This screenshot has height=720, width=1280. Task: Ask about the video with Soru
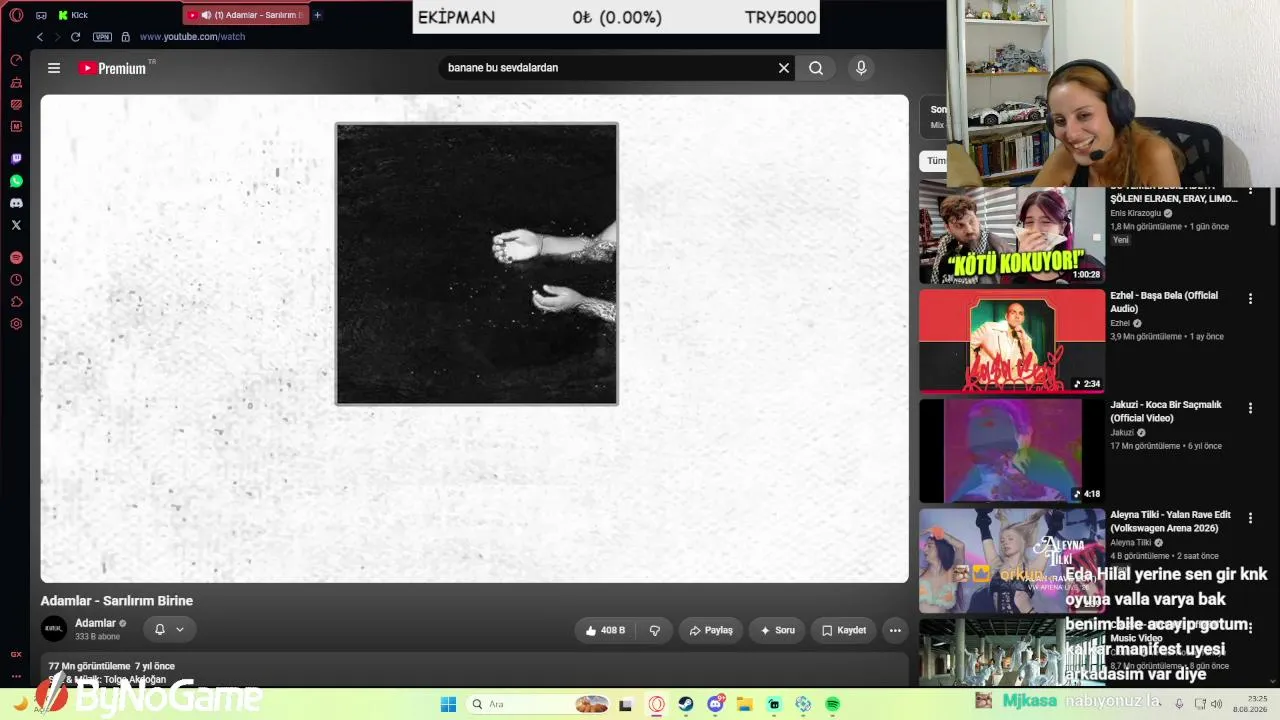click(x=777, y=630)
